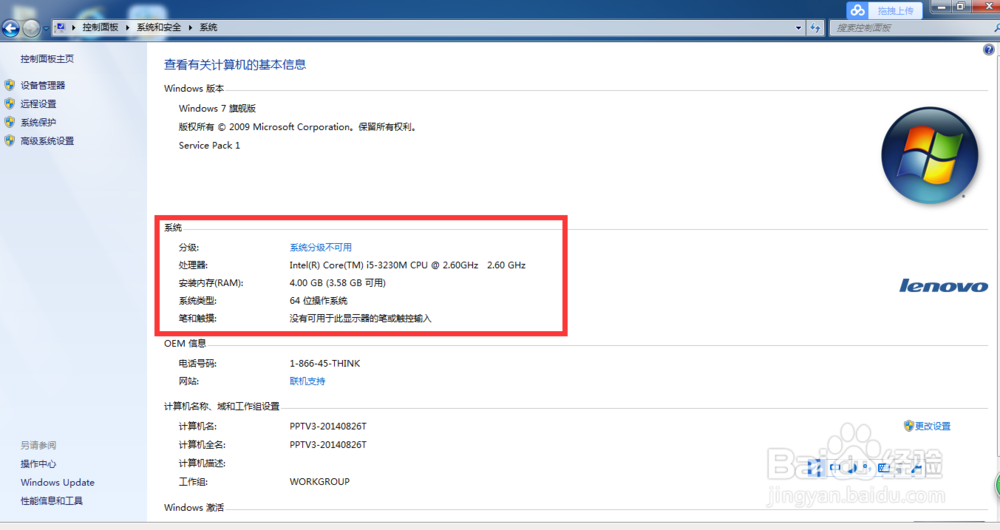Click the shield icon beside 更改设置
Screen dimensions: 1000x530
[x=909, y=425]
